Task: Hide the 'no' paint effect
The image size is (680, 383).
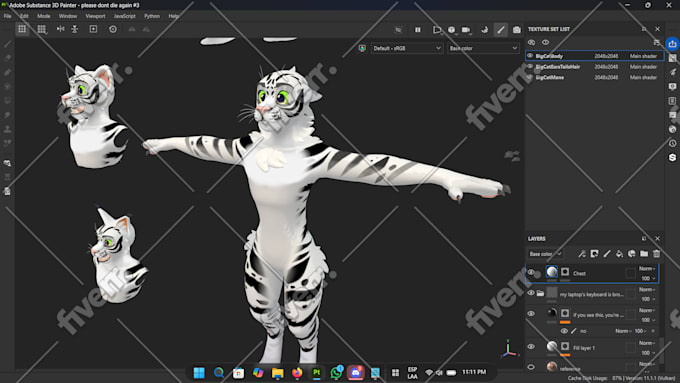Action: [x=564, y=331]
